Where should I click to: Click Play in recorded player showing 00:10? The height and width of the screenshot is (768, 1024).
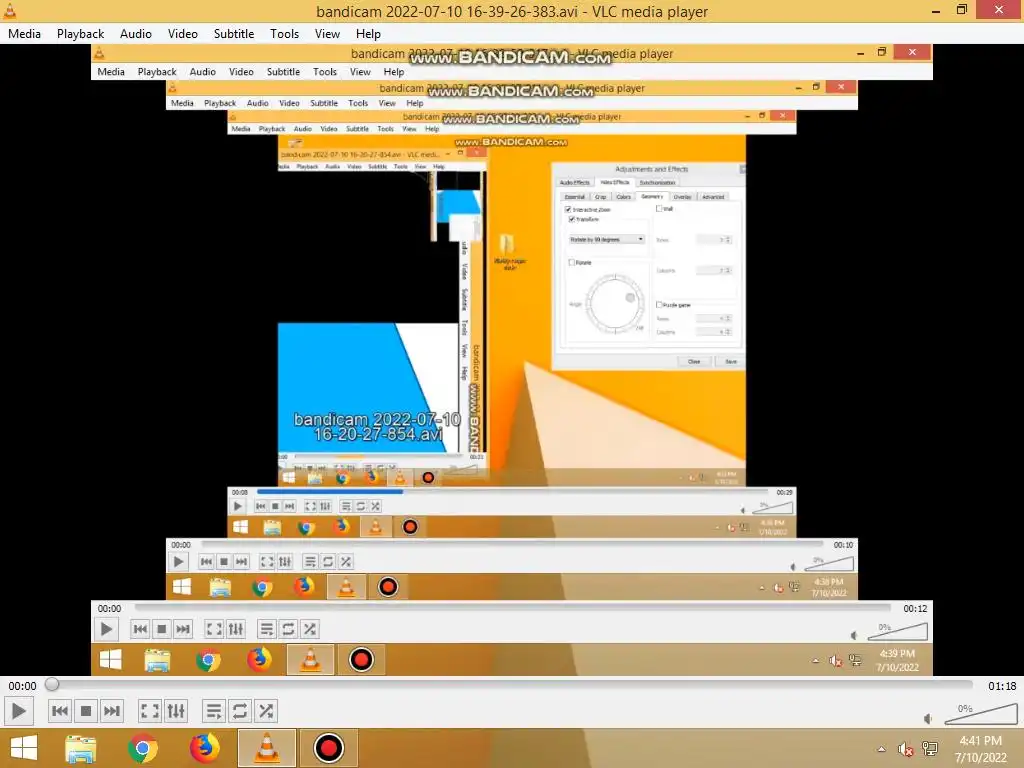(178, 562)
